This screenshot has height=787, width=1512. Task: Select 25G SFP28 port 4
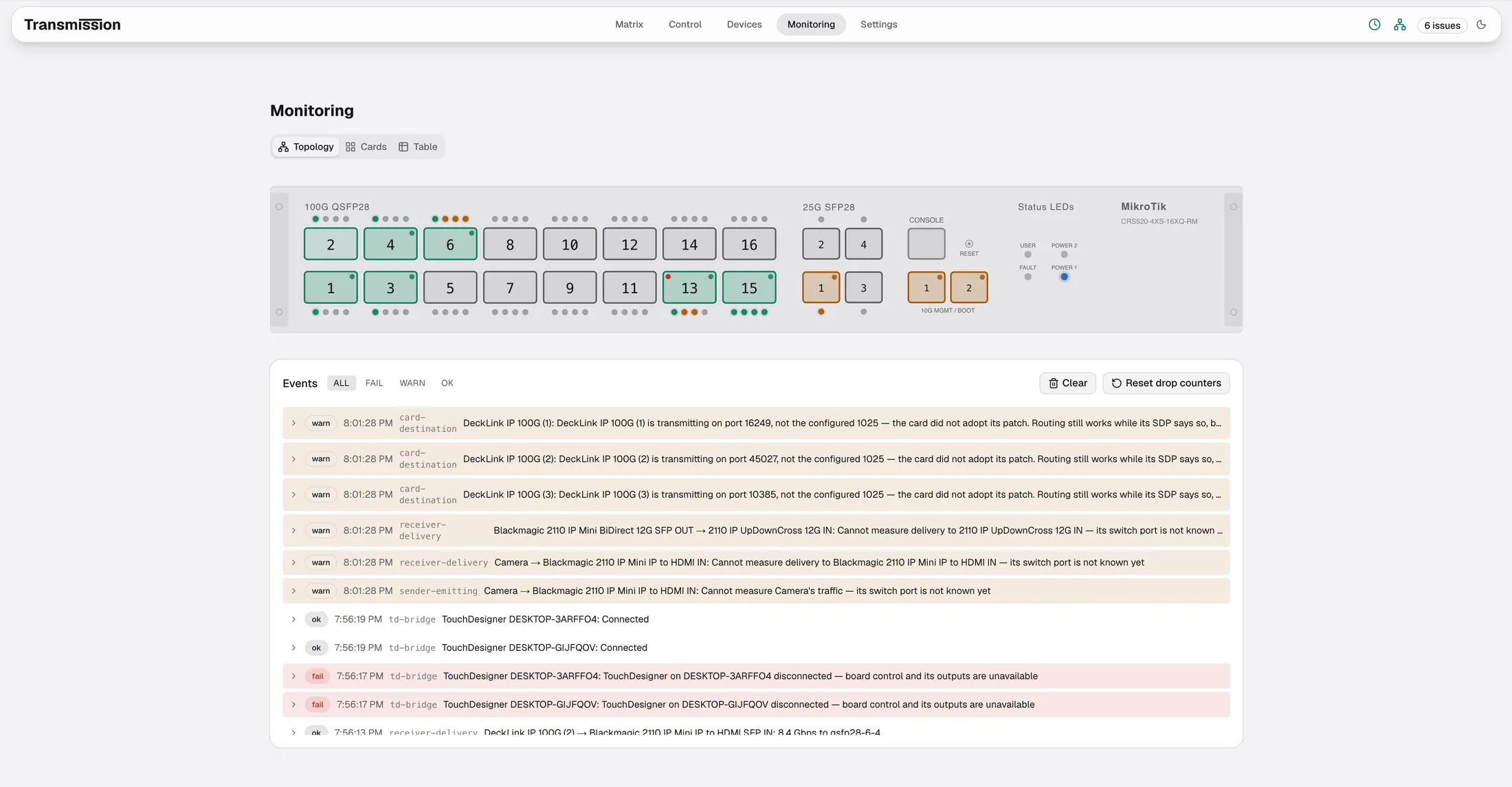(863, 244)
